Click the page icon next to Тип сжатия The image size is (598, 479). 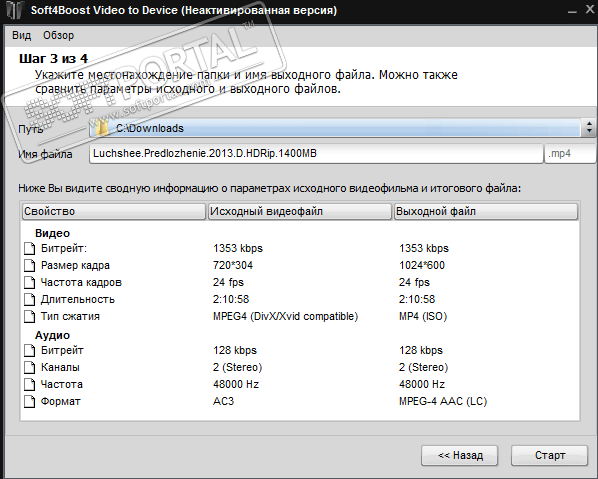click(x=29, y=317)
